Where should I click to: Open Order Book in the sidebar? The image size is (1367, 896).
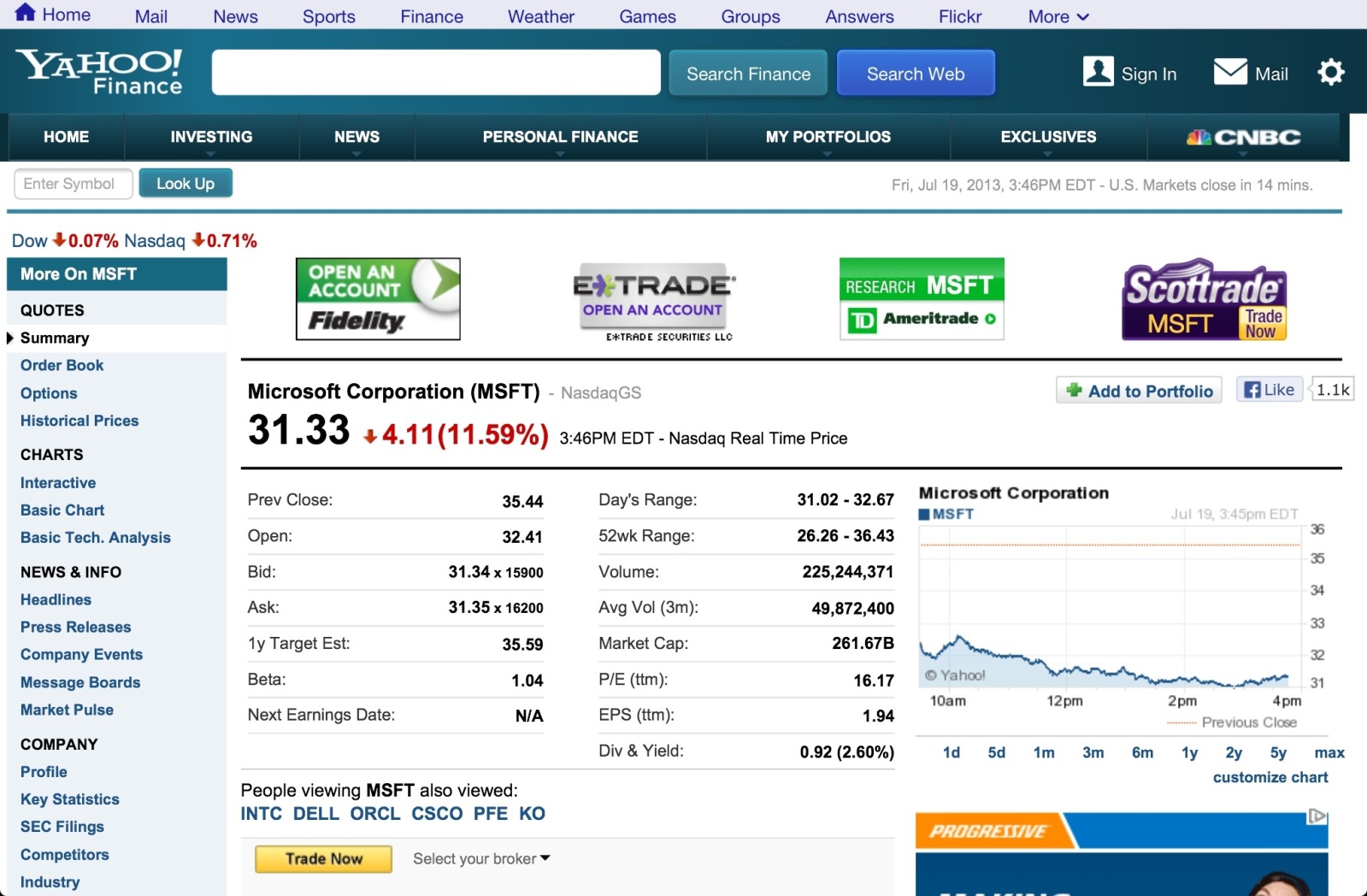(62, 365)
